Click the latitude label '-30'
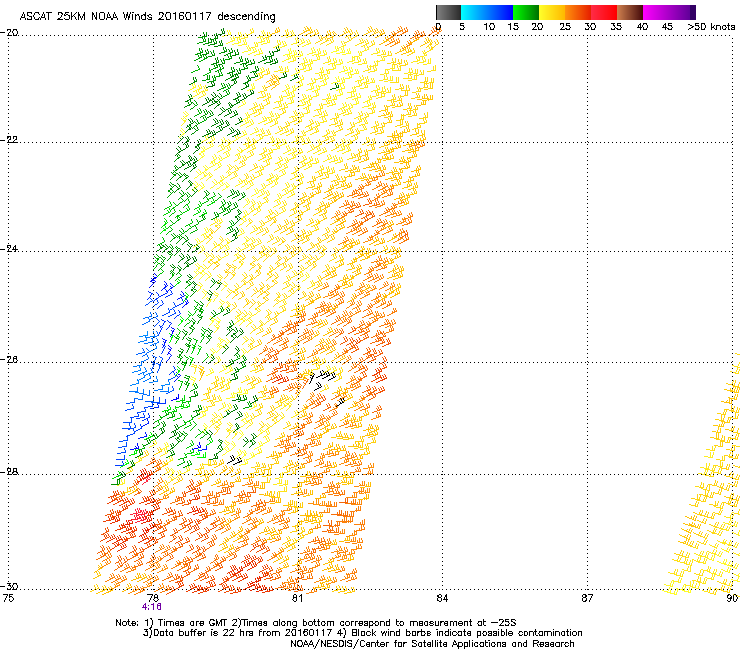This screenshot has width=740, height=650. (9, 586)
